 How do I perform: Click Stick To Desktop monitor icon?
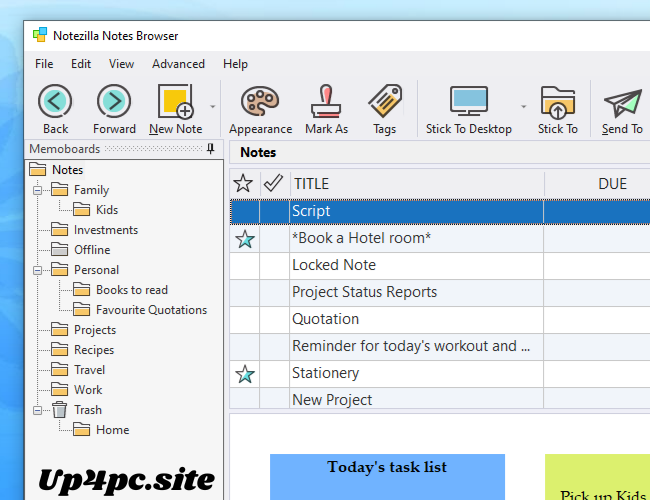[469, 101]
